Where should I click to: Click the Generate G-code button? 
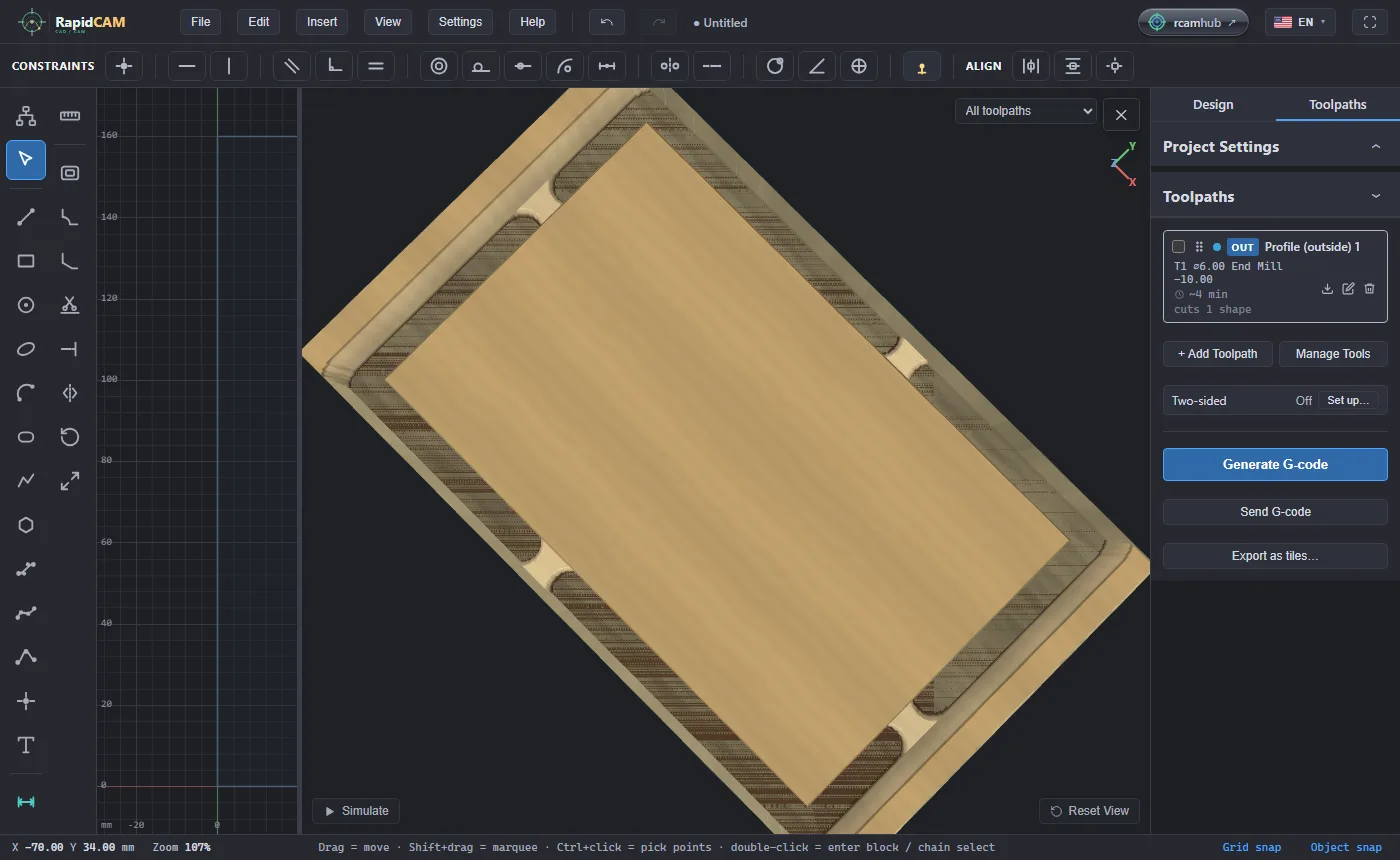1275,464
